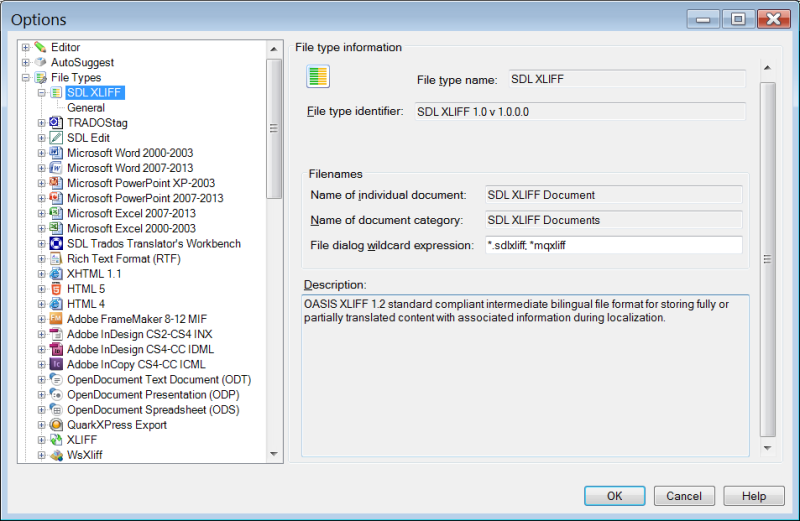Click the File type identifier field

tap(580, 111)
